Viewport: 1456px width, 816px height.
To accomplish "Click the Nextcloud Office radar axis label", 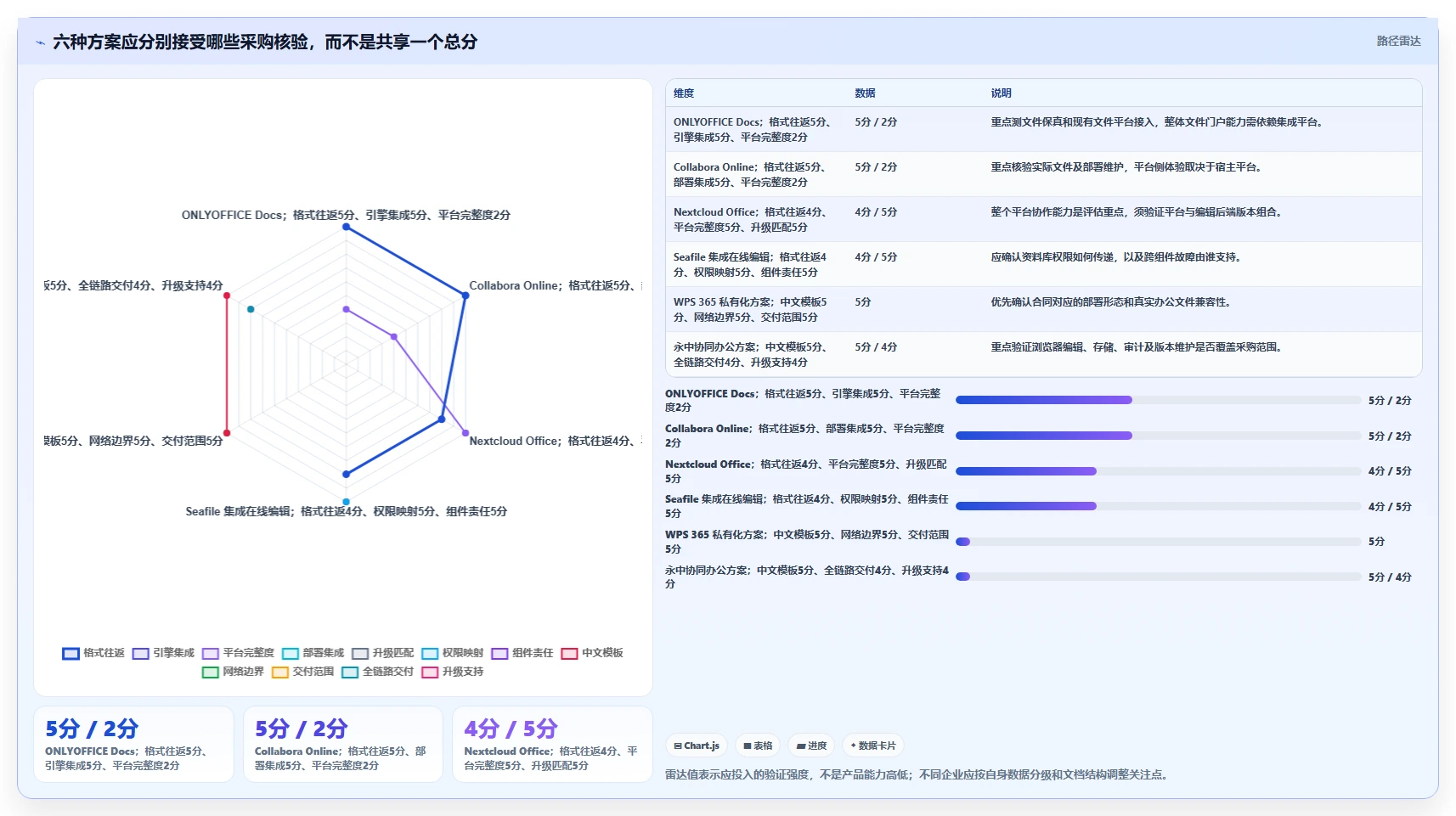I will 556,441.
